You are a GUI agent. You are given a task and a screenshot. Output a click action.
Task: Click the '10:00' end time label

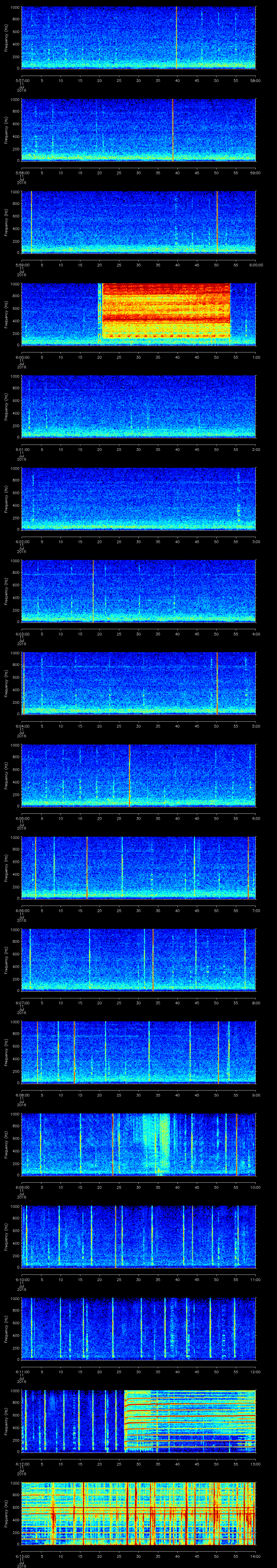pyautogui.click(x=255, y=1186)
